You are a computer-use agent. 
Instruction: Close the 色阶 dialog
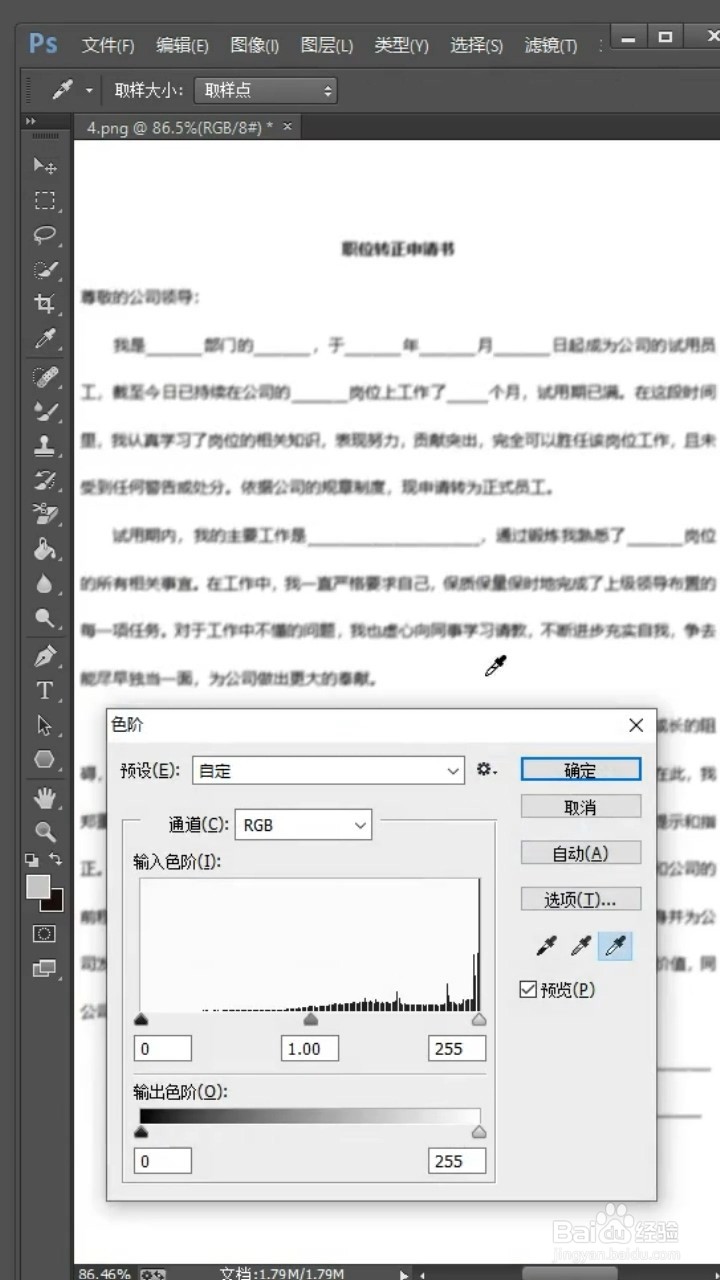click(x=636, y=725)
